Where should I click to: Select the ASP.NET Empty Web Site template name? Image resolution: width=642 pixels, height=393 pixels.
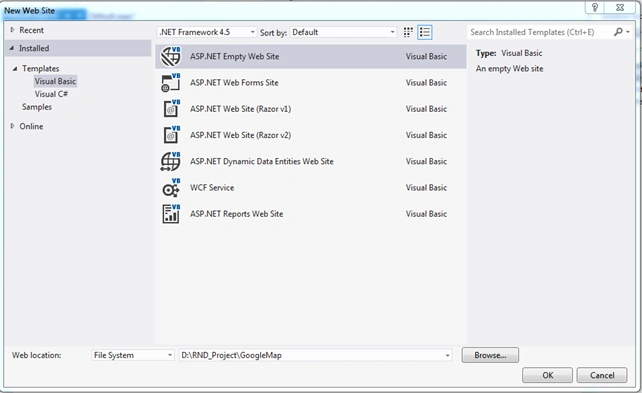[x=235, y=56]
